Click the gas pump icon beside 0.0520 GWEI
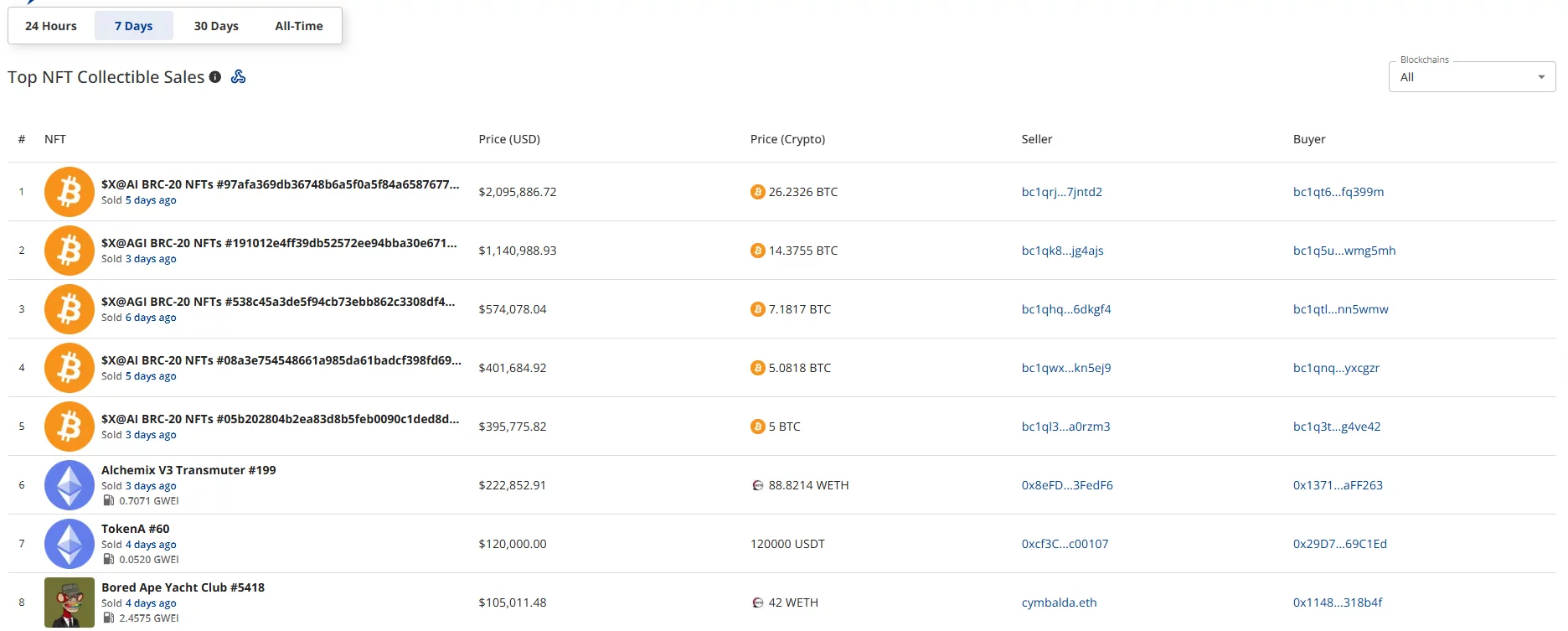The height and width of the screenshot is (631, 1568). click(108, 560)
